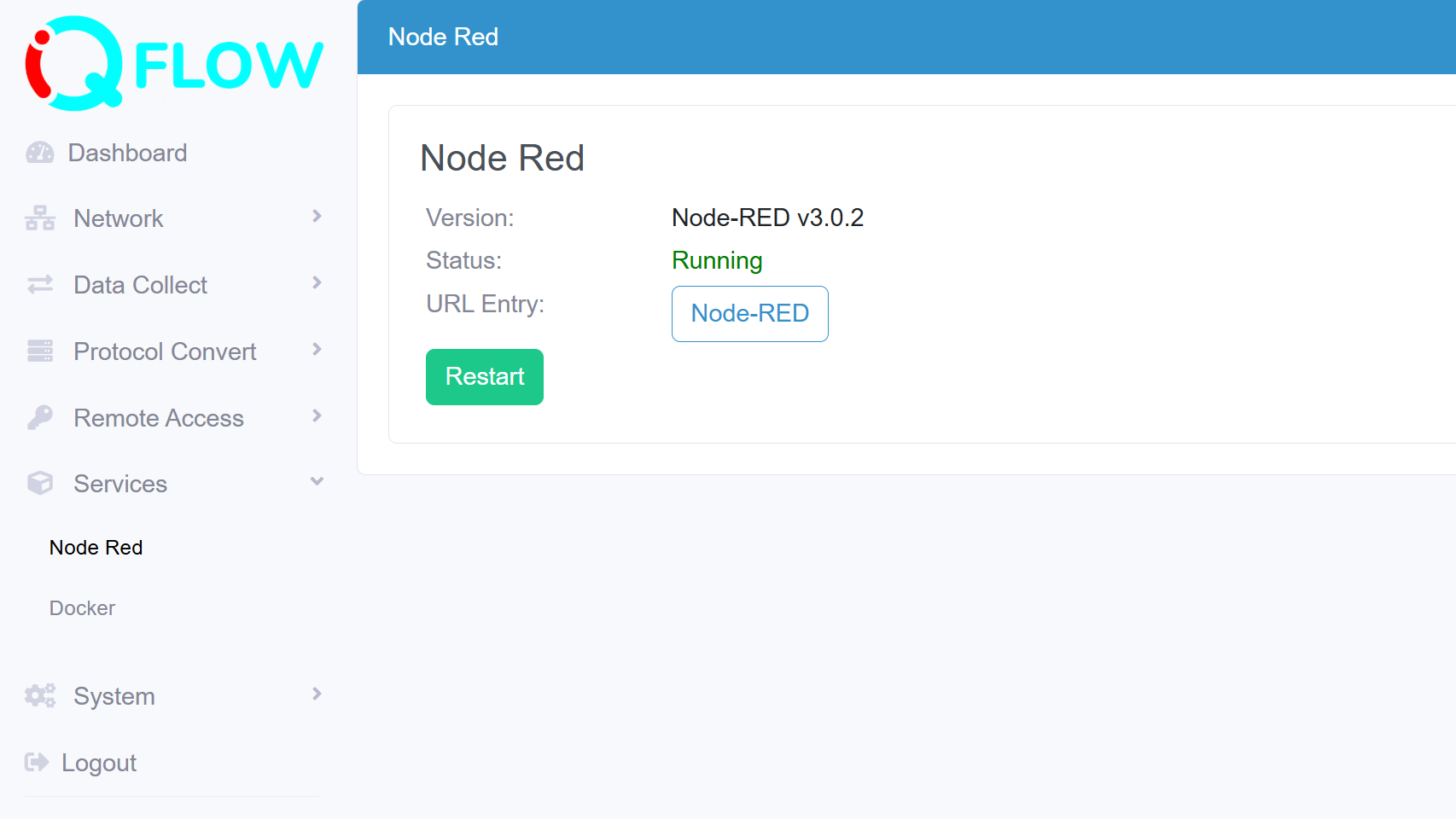Viewport: 1456px width, 819px height.
Task: Expand the Network menu chevron
Action: coord(317,217)
